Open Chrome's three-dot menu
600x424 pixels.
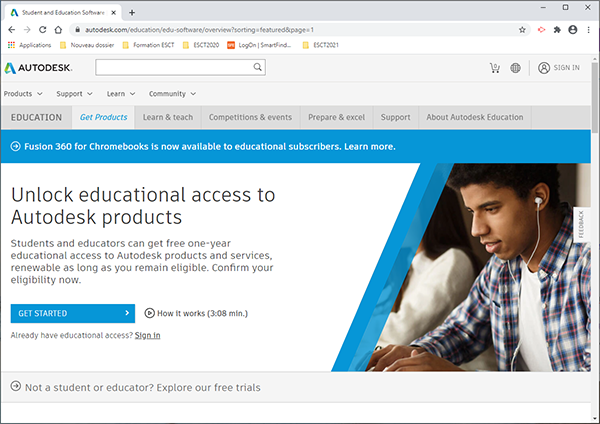pos(588,29)
